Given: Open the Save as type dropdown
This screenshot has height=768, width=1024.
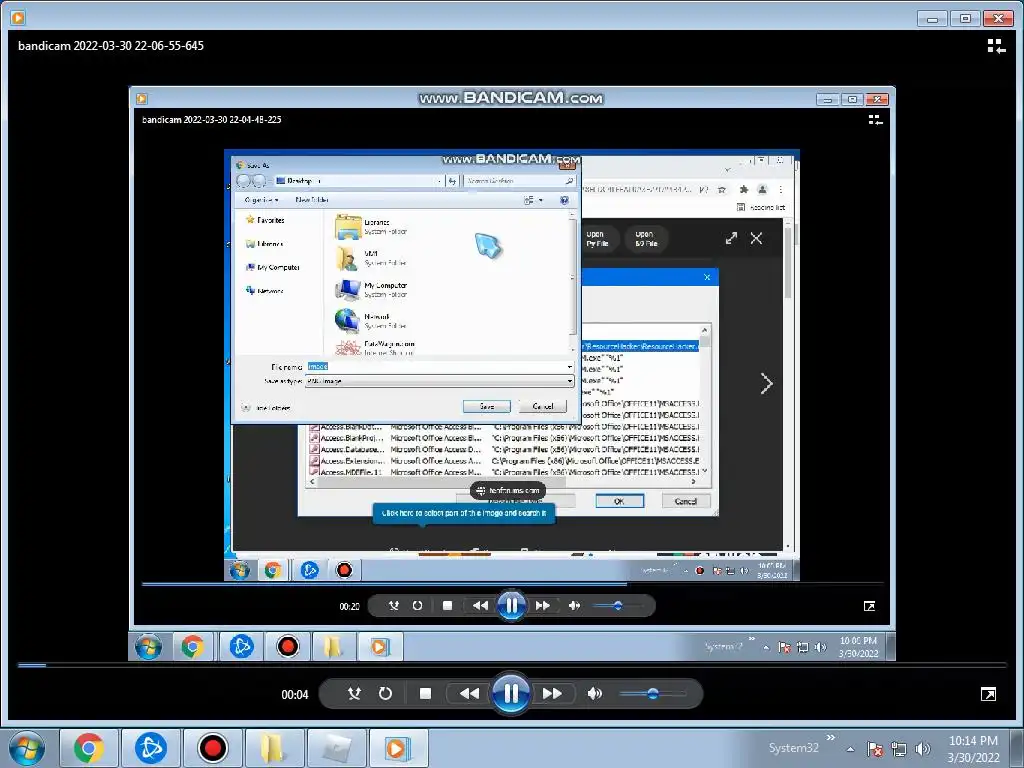Looking at the screenshot, I should pyautogui.click(x=440, y=381).
